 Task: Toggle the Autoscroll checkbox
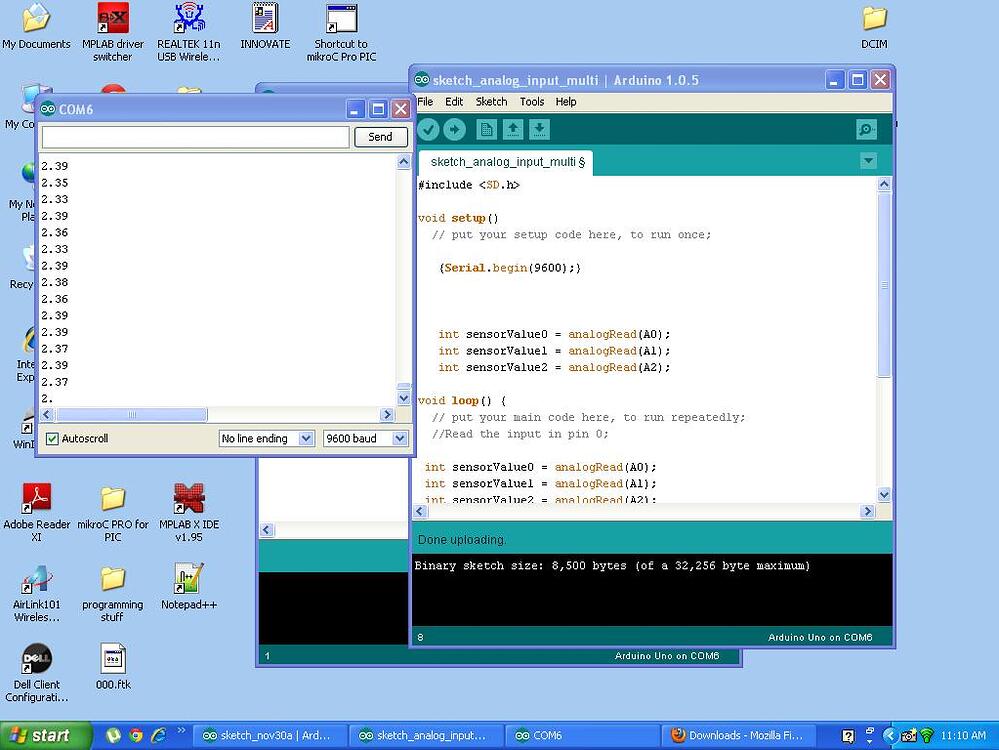(x=52, y=439)
